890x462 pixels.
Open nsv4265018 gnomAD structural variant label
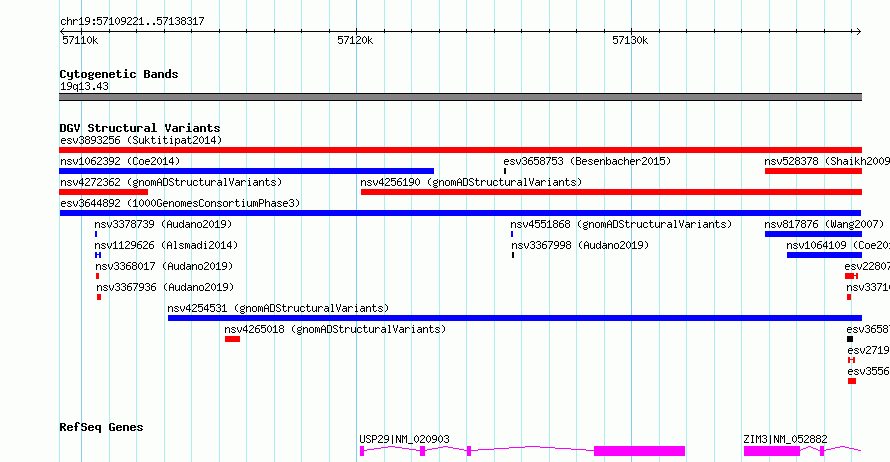pos(335,329)
